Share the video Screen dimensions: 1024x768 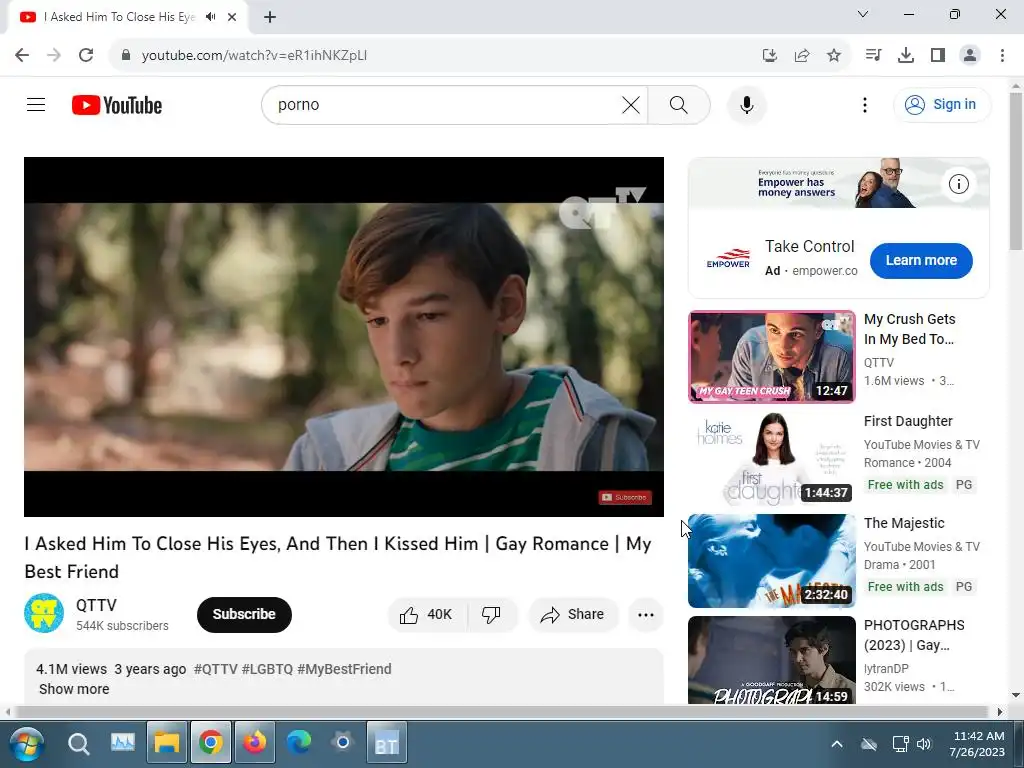point(573,615)
